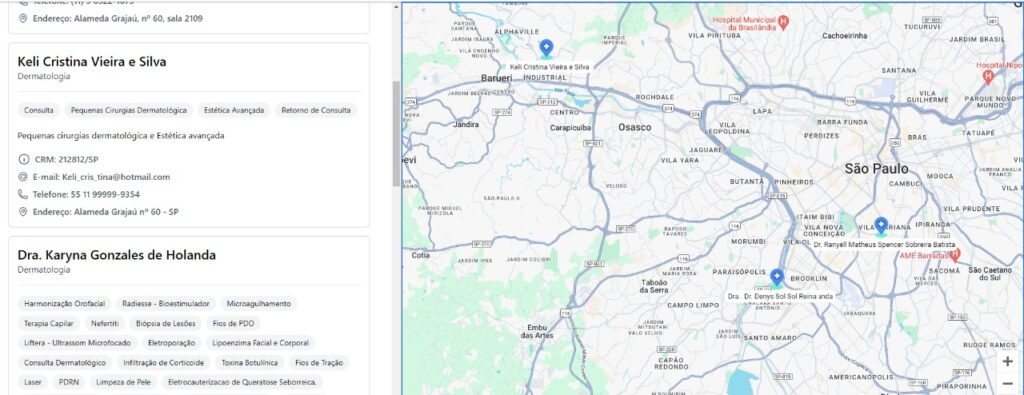The image size is (1024, 395).
Task: Choose the Terapia Capilar tag
Action: point(50,323)
